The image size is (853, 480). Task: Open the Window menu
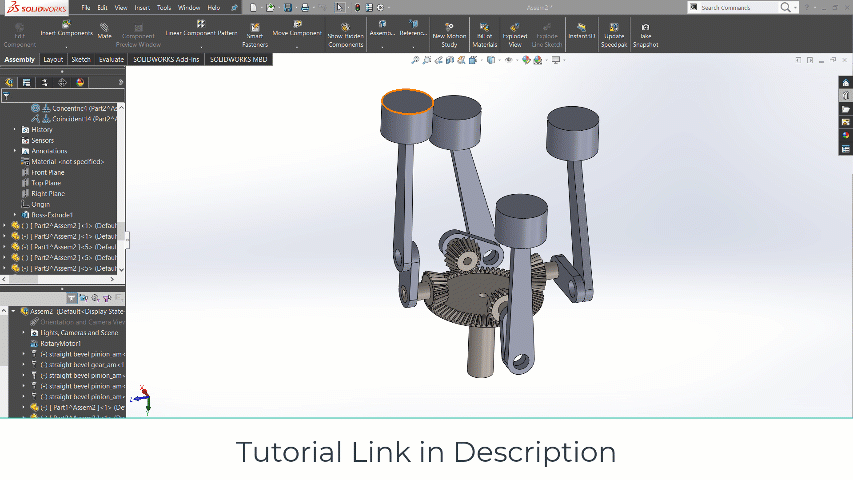pyautogui.click(x=189, y=8)
